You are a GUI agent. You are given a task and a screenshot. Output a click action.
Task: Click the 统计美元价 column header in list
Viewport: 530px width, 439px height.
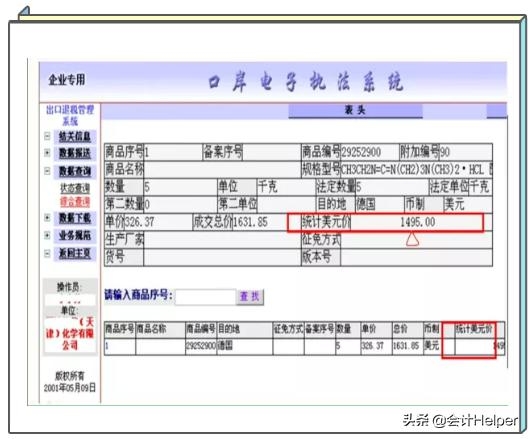(x=474, y=328)
